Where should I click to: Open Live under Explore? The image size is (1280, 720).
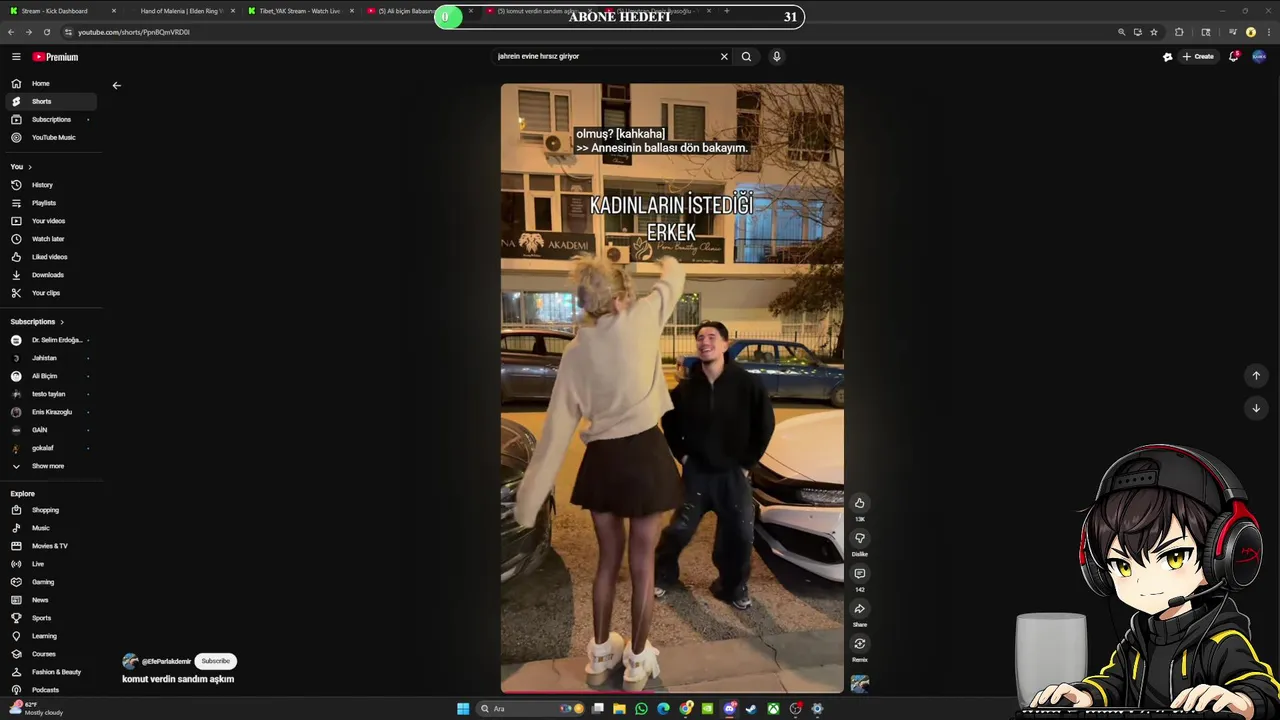[50, 564]
